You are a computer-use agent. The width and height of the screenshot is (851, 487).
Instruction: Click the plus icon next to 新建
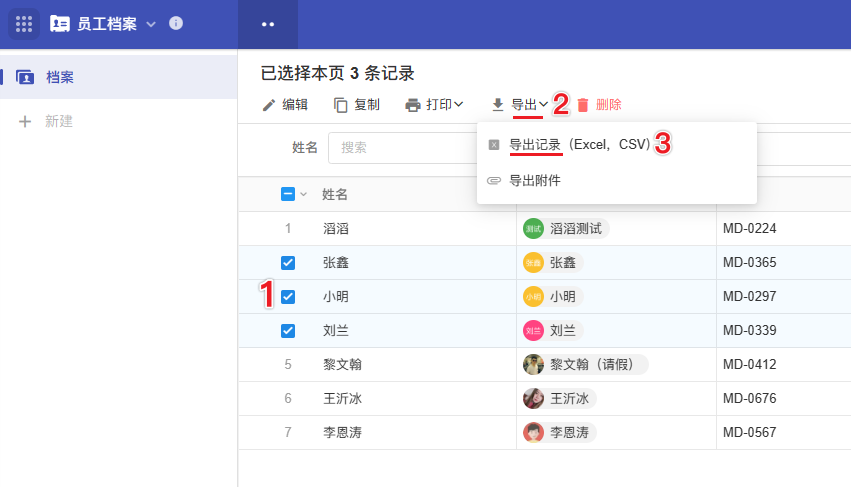[x=26, y=121]
